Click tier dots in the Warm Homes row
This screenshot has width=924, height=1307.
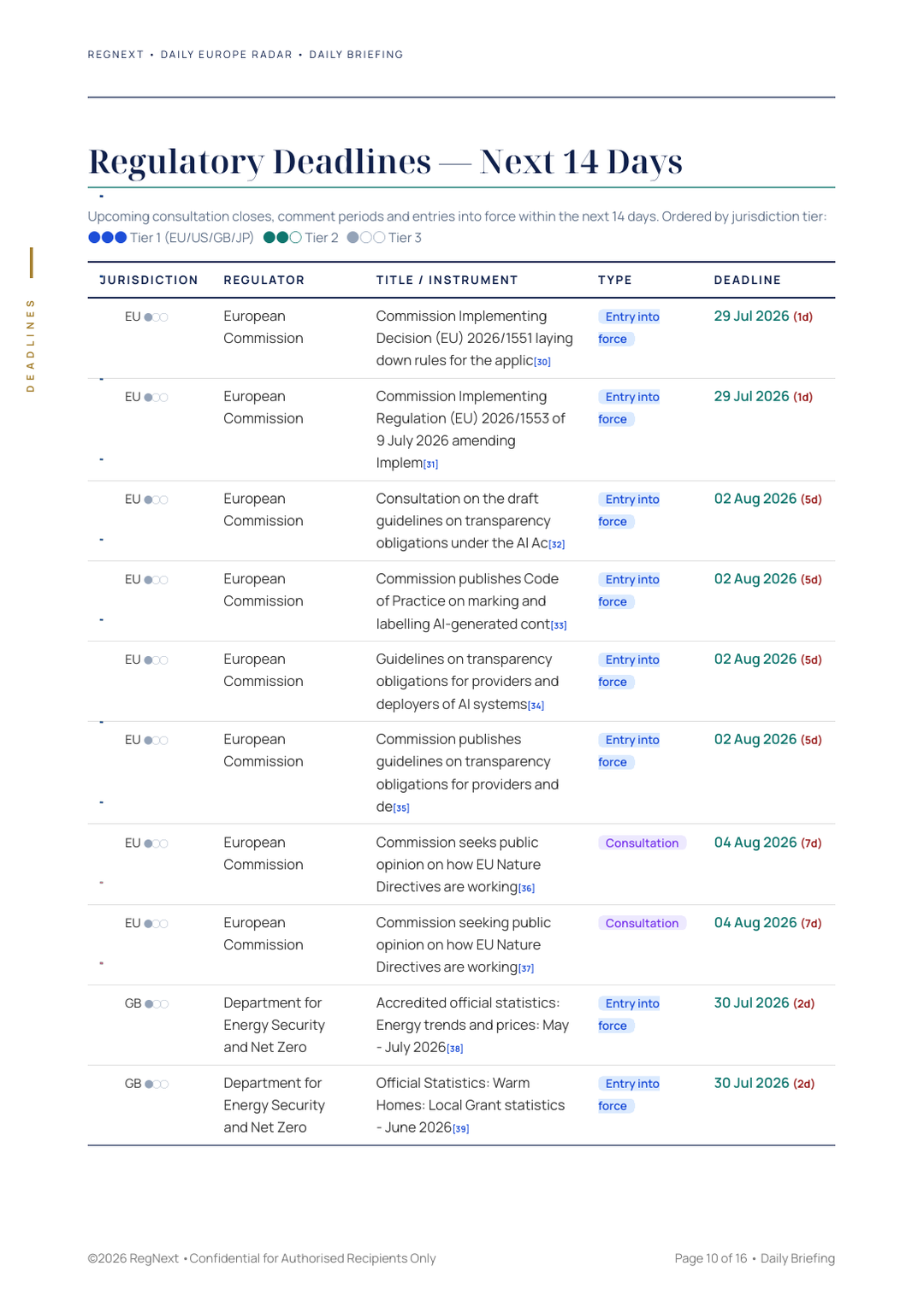pos(157,1085)
